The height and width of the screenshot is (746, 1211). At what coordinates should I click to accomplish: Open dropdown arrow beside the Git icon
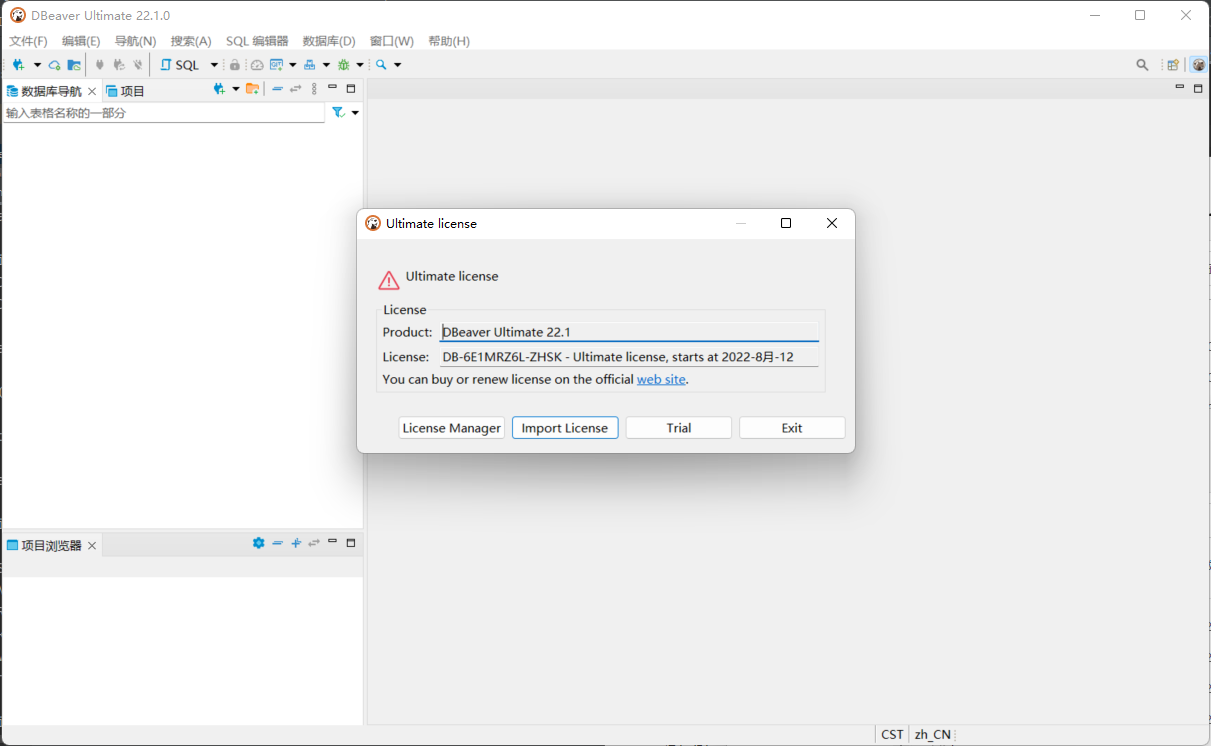293,65
